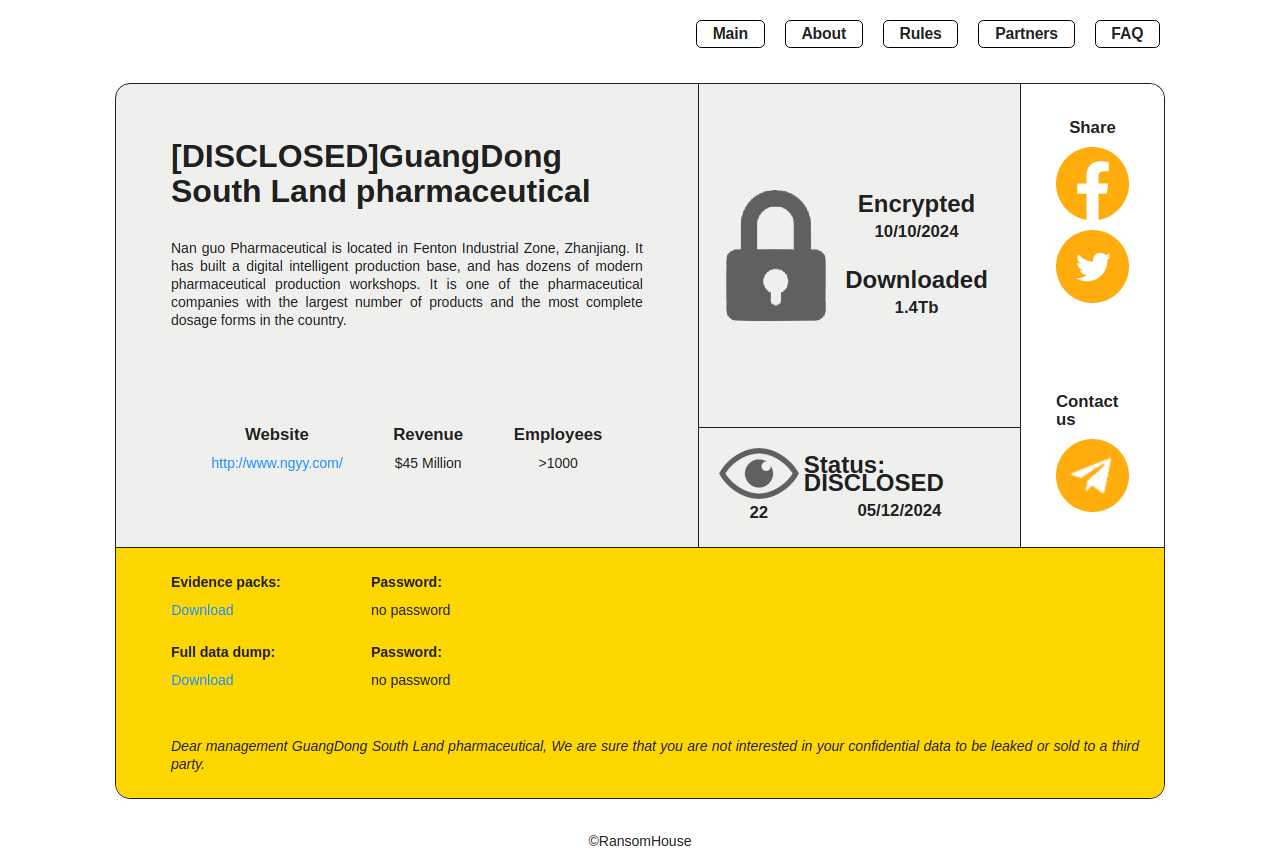
Task: Click the GuangDong South Land pharmaceutical heading
Action: [x=380, y=174]
